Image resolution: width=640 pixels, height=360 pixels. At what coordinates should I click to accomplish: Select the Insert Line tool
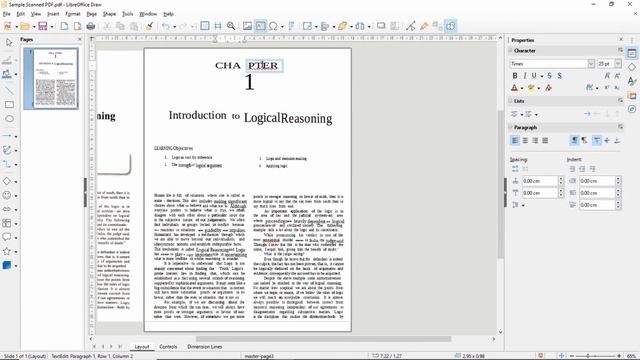[x=9, y=91]
